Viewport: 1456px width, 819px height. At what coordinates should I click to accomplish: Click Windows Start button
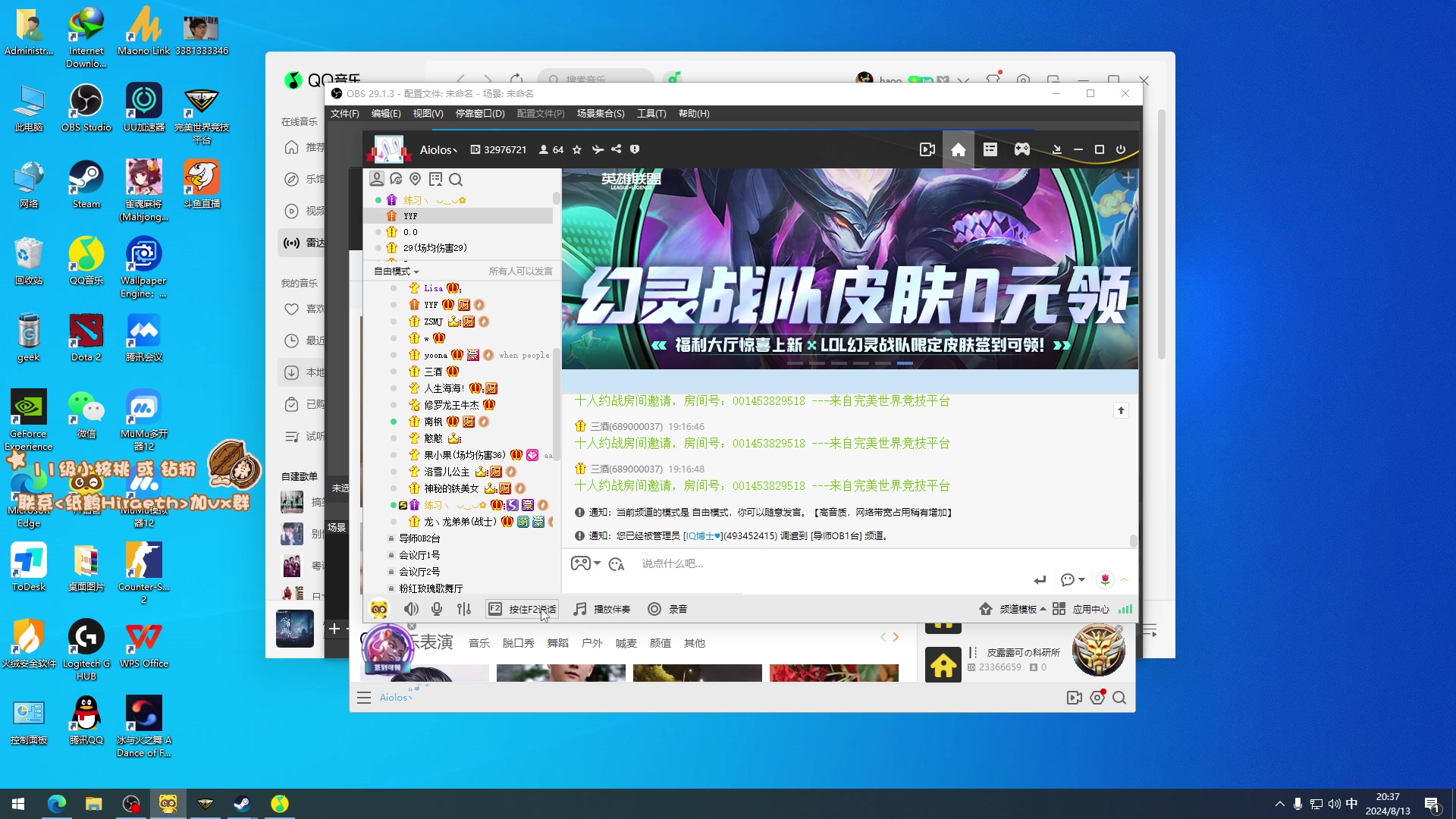click(x=18, y=804)
